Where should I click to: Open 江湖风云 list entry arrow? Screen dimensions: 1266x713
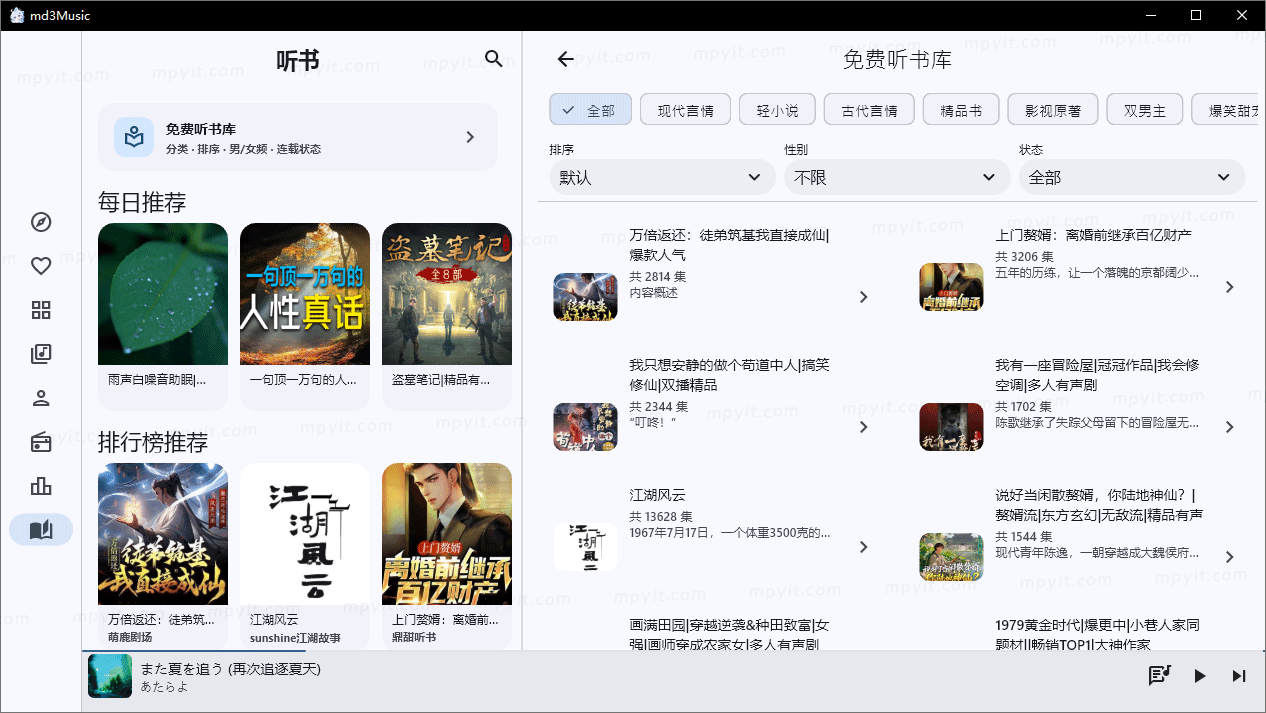[864, 547]
